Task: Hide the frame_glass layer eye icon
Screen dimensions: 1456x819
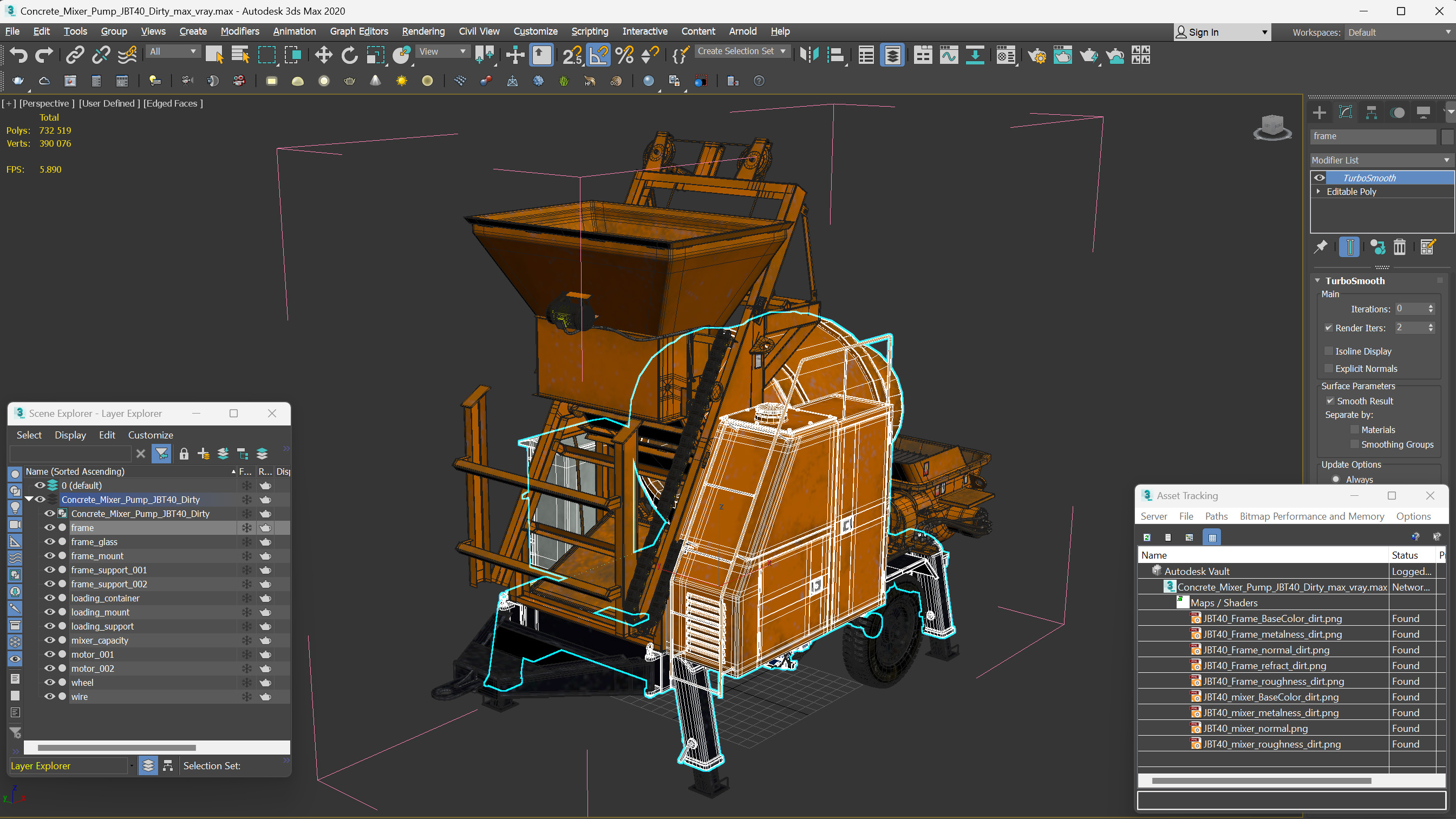Action: 50,541
